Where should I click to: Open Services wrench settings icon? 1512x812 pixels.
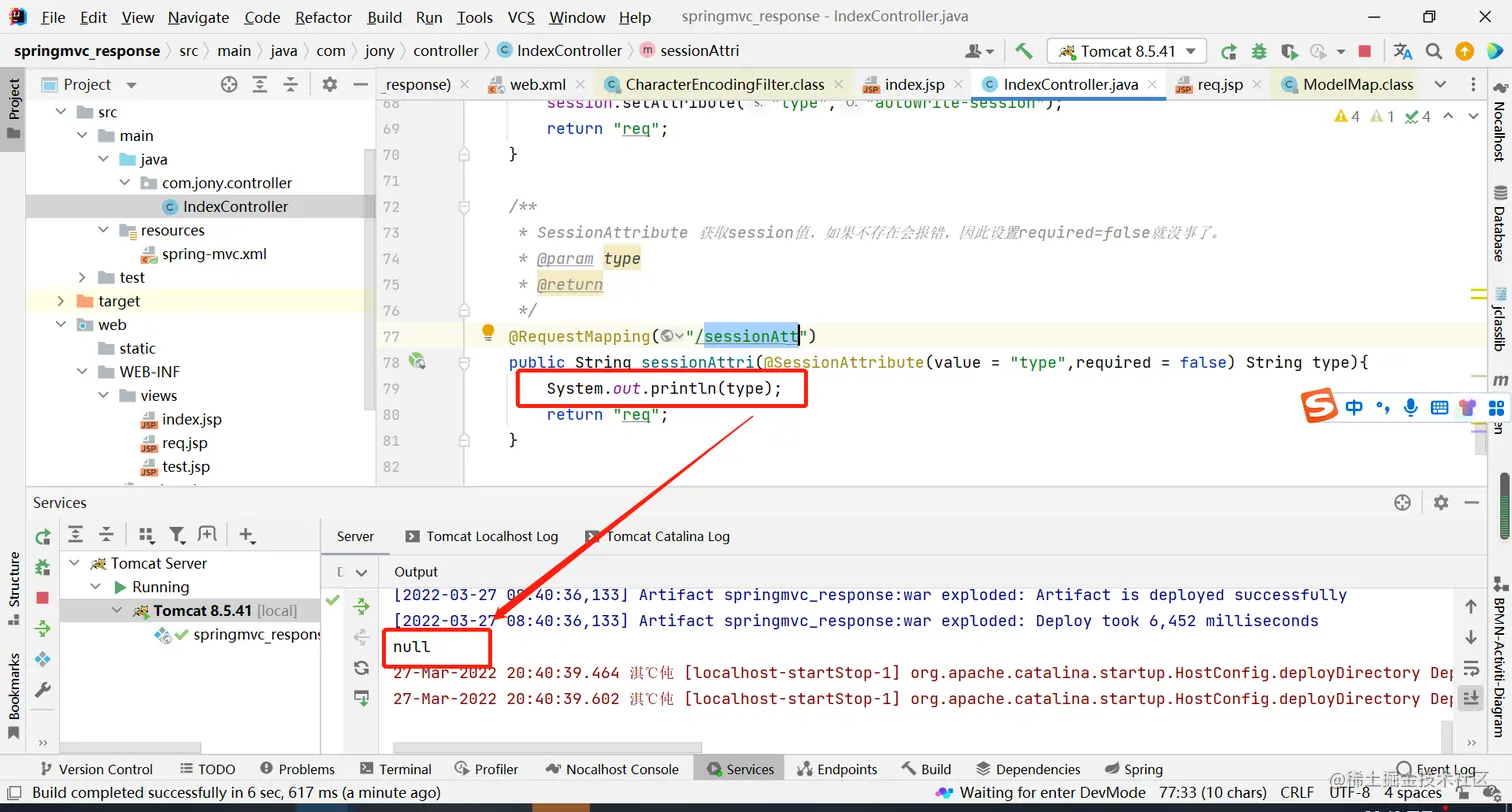click(x=42, y=690)
